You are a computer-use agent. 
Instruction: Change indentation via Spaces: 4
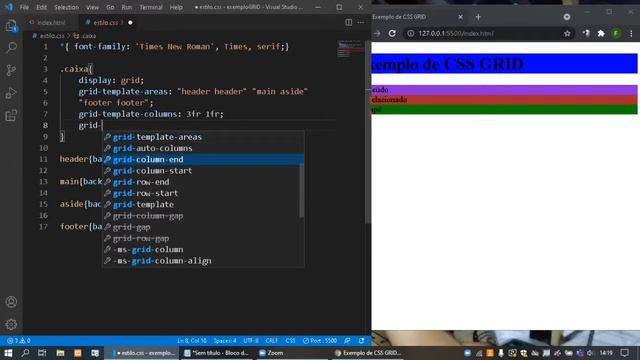pyautogui.click(x=225, y=340)
